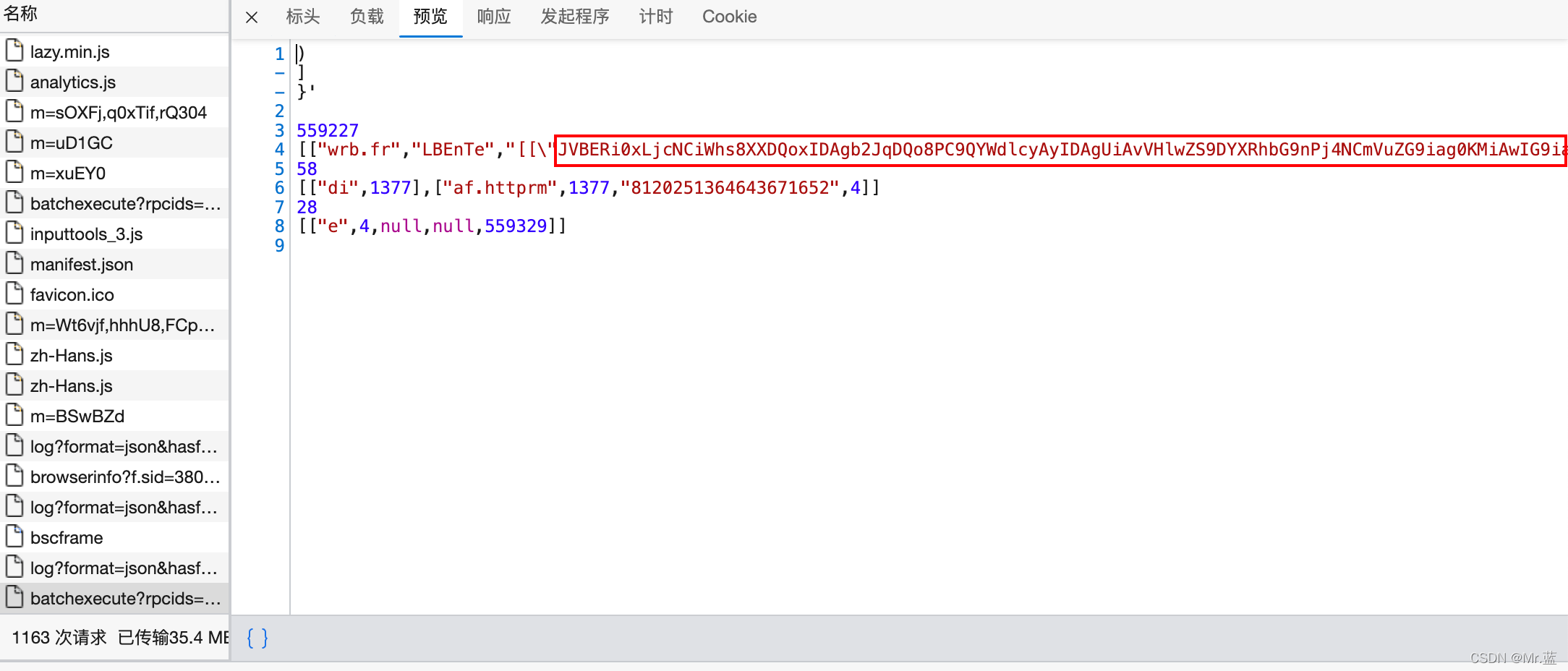Click the value 559329 on line 8
This screenshot has width=1568, height=671.
click(x=516, y=226)
